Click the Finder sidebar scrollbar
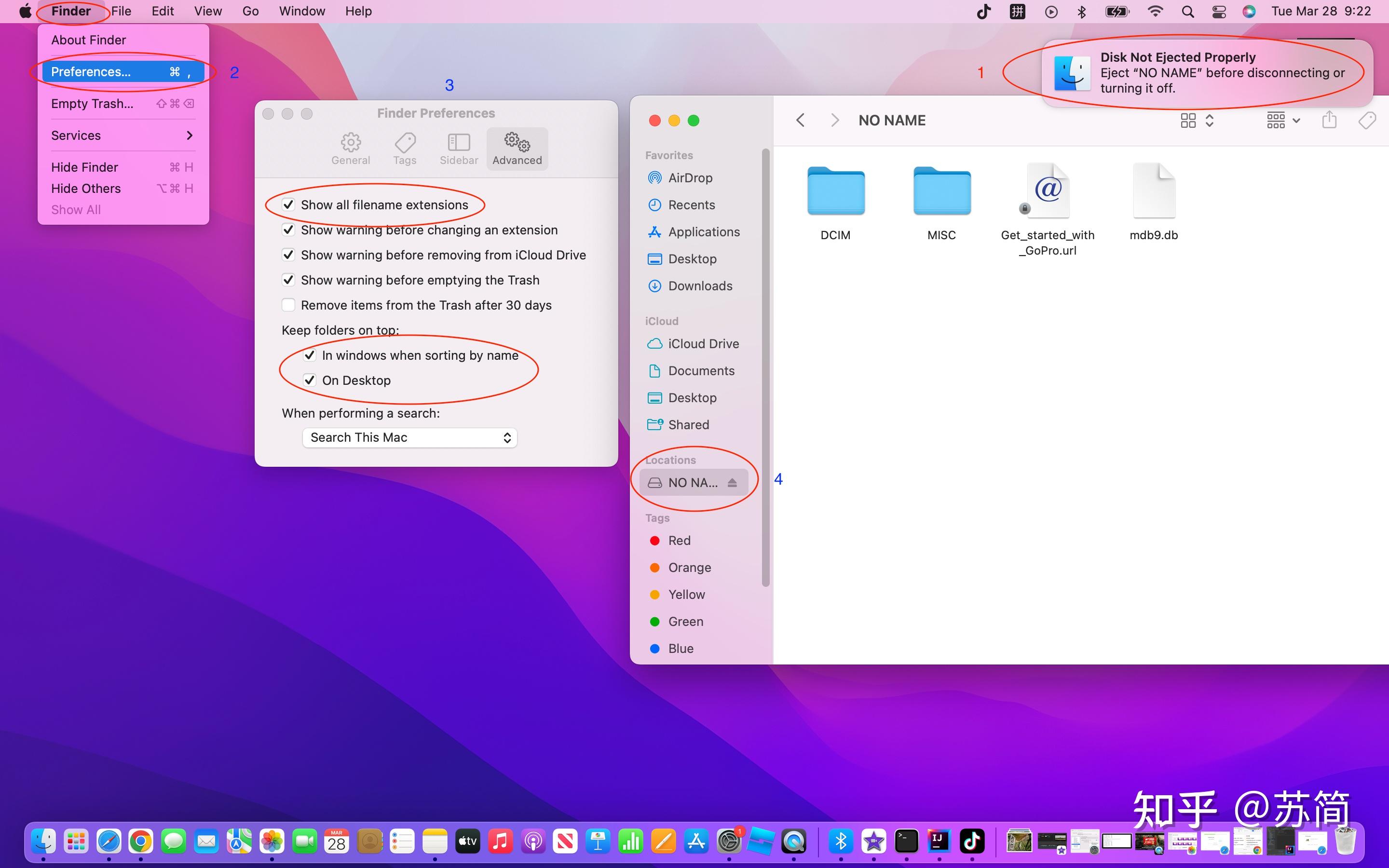The image size is (1389, 868). click(x=765, y=367)
